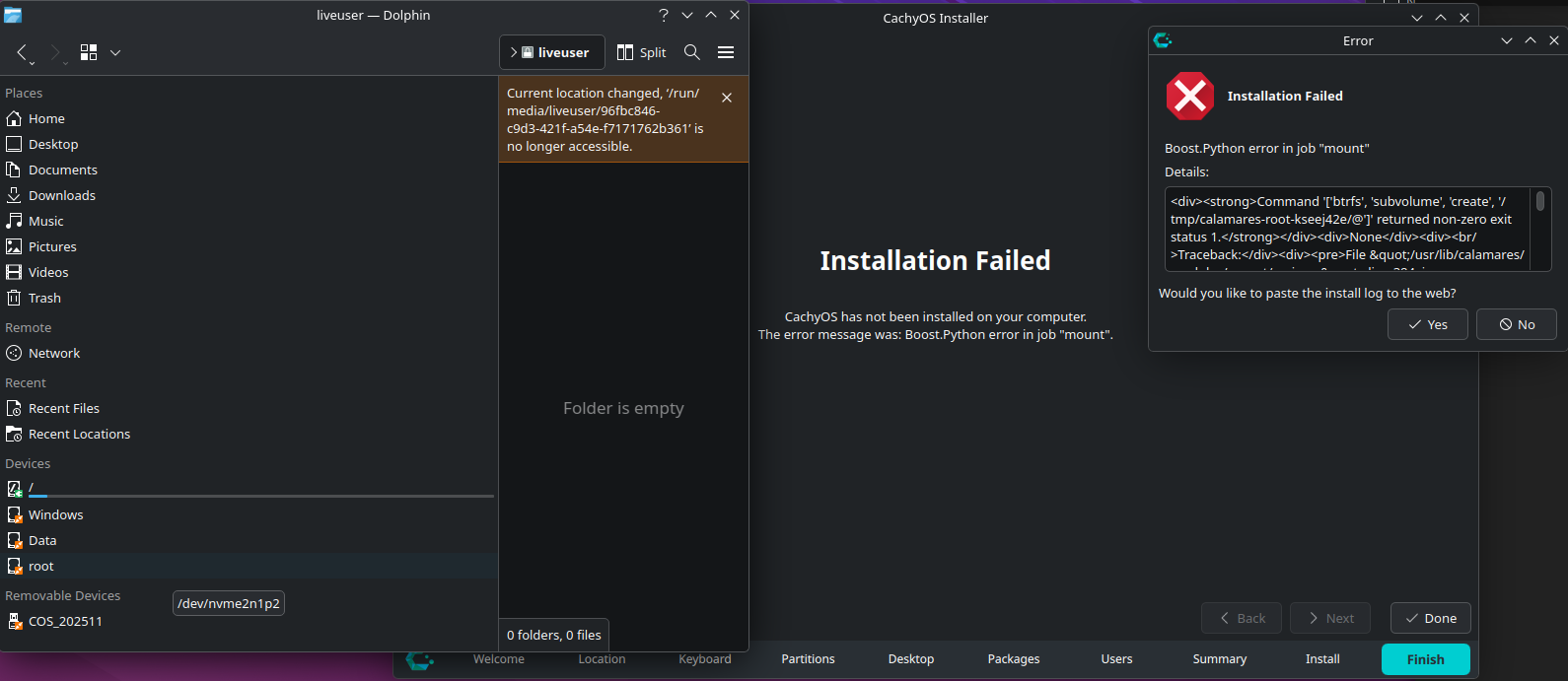
Task: Open Recent Files entry
Action: pos(249,408)
